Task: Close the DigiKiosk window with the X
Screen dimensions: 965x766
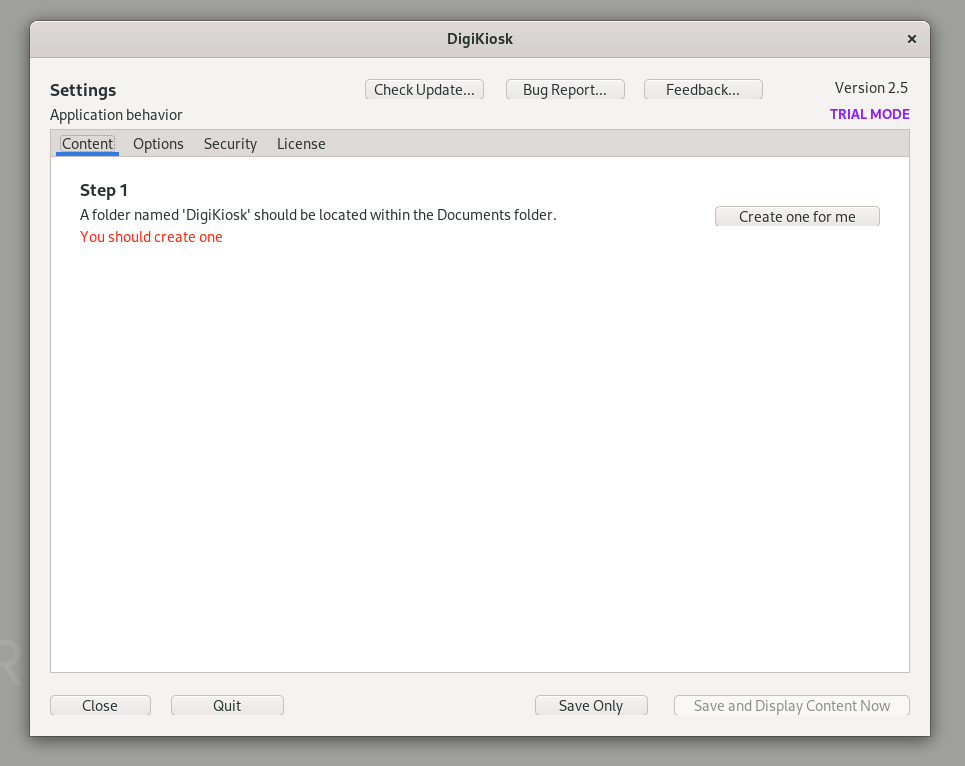Action: [911, 39]
